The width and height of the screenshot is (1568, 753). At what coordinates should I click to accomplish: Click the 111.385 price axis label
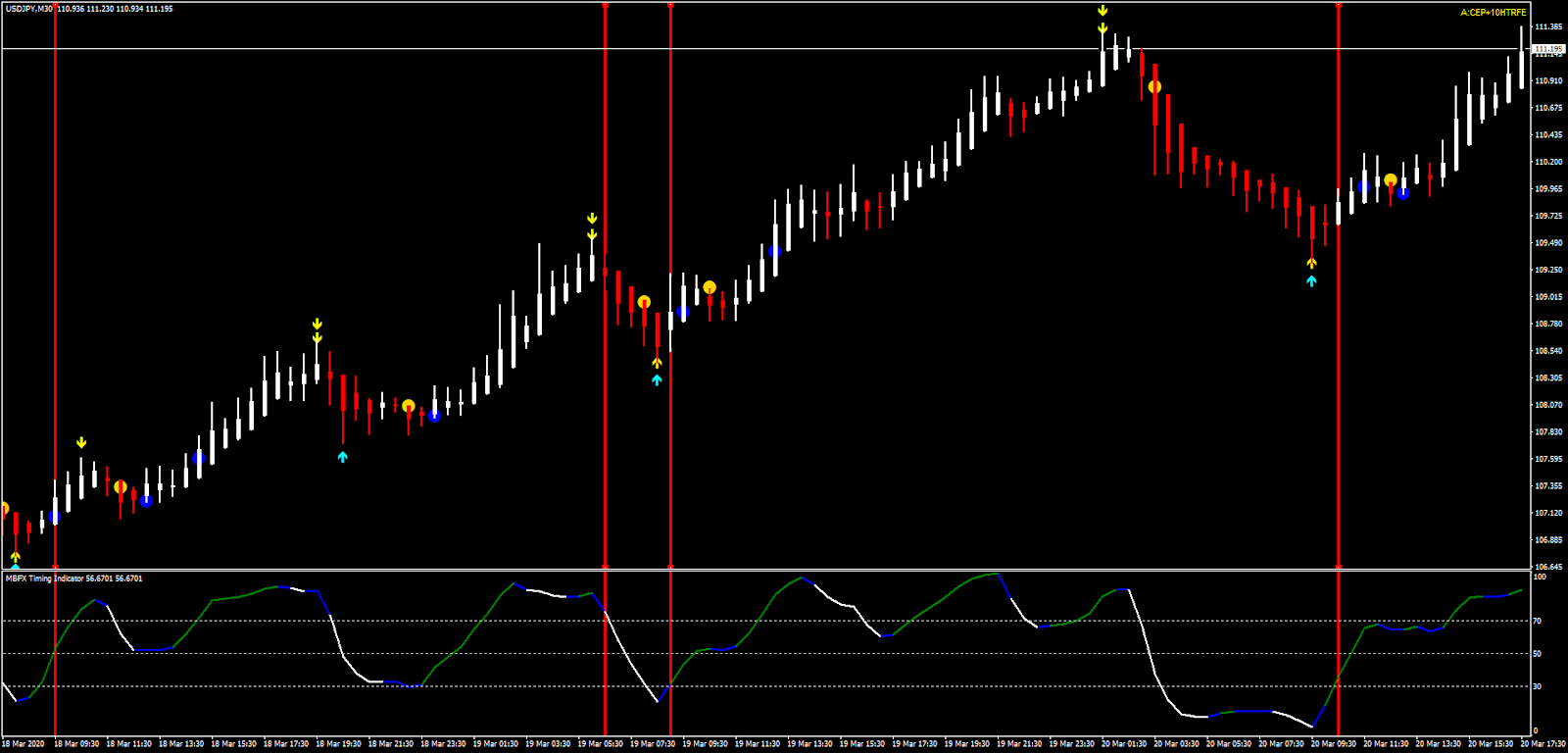click(x=1548, y=27)
